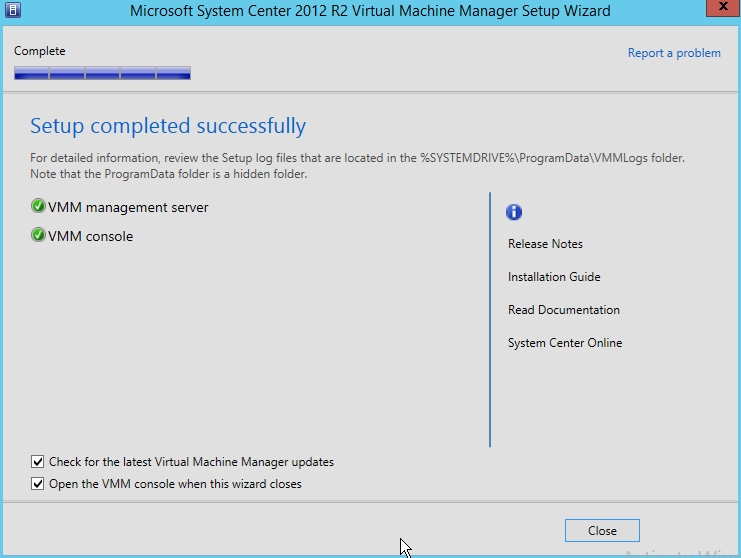Click the Complete status label above the progress bar
Screen dimensions: 741x558
pos(40,51)
